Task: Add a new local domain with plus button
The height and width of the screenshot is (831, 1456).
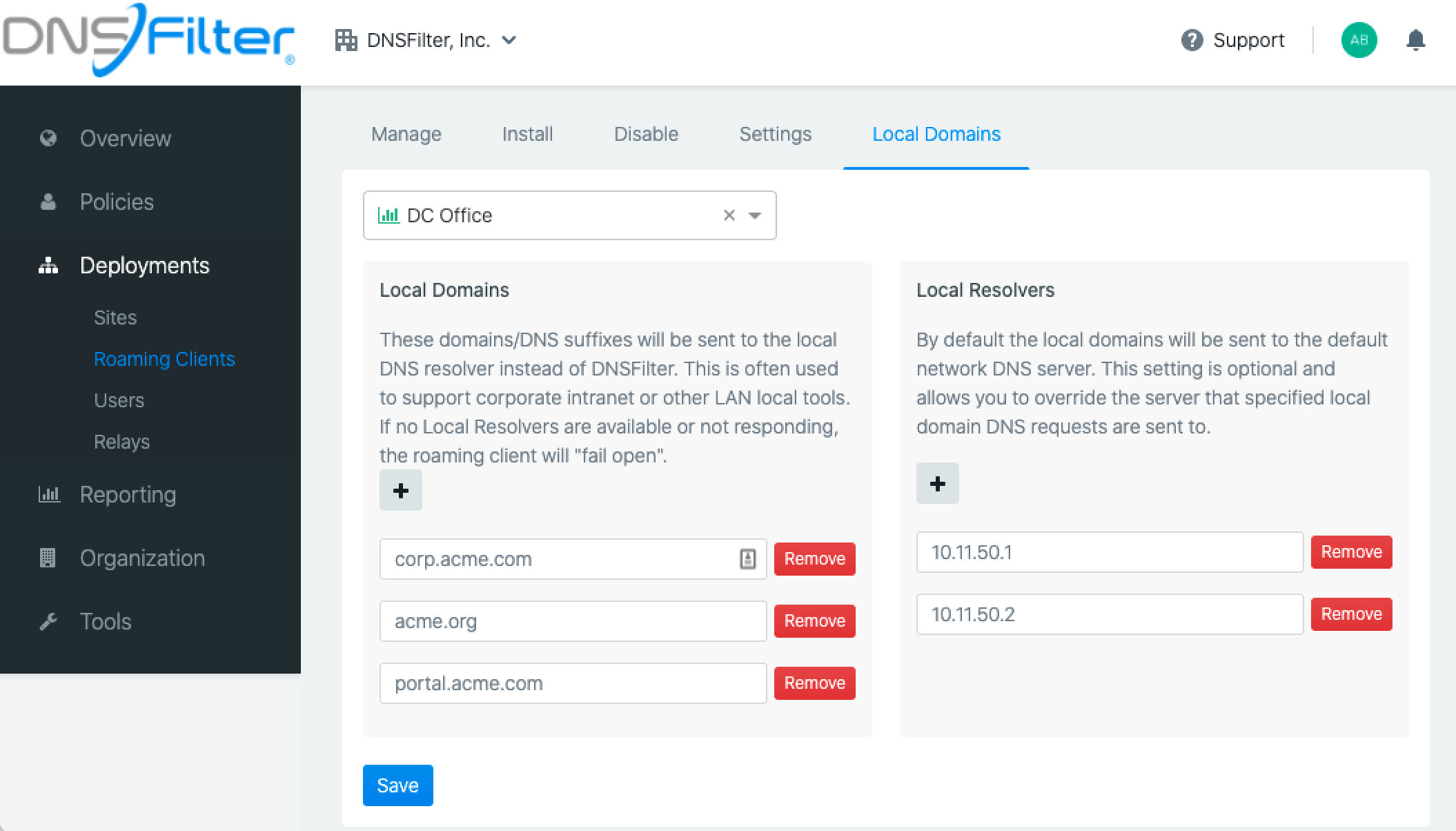Action: click(x=401, y=491)
